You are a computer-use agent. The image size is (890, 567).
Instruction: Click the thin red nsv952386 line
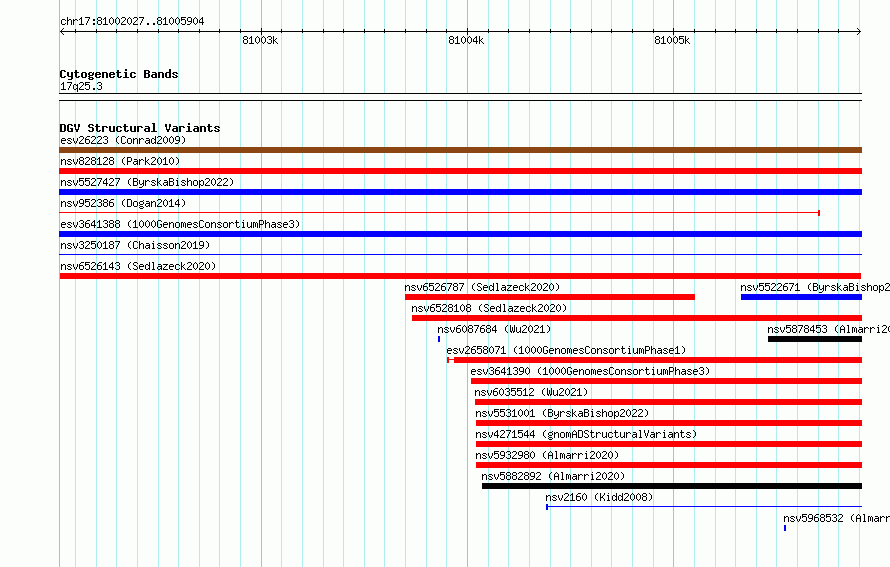[439, 213]
